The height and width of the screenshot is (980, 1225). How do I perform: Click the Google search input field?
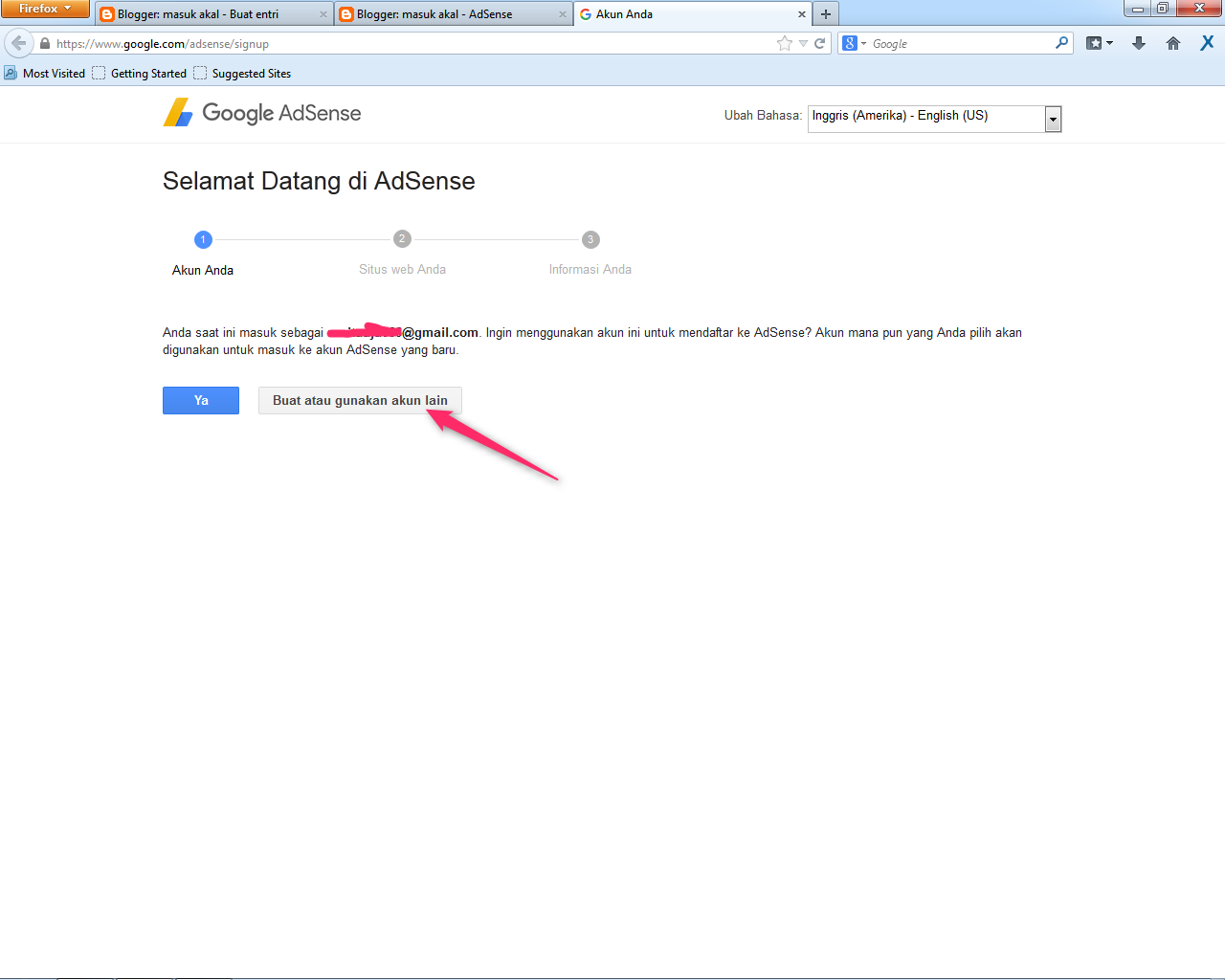[x=961, y=43]
